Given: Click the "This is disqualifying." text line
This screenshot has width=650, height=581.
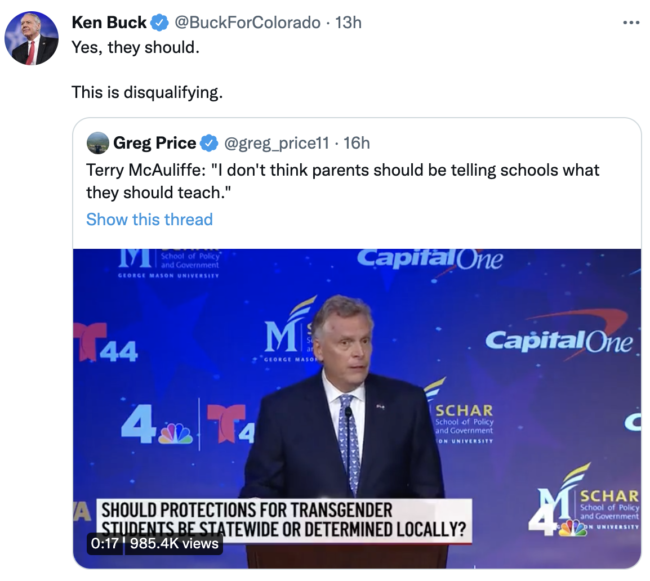Looking at the screenshot, I should [147, 92].
